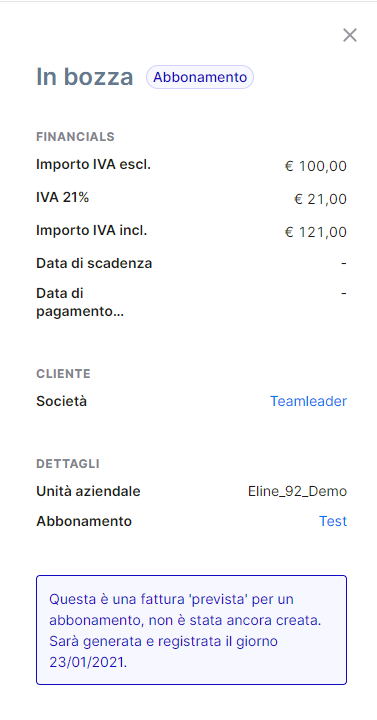Select the € 121,00 total including IVA
The height and width of the screenshot is (720, 377).
click(x=315, y=232)
